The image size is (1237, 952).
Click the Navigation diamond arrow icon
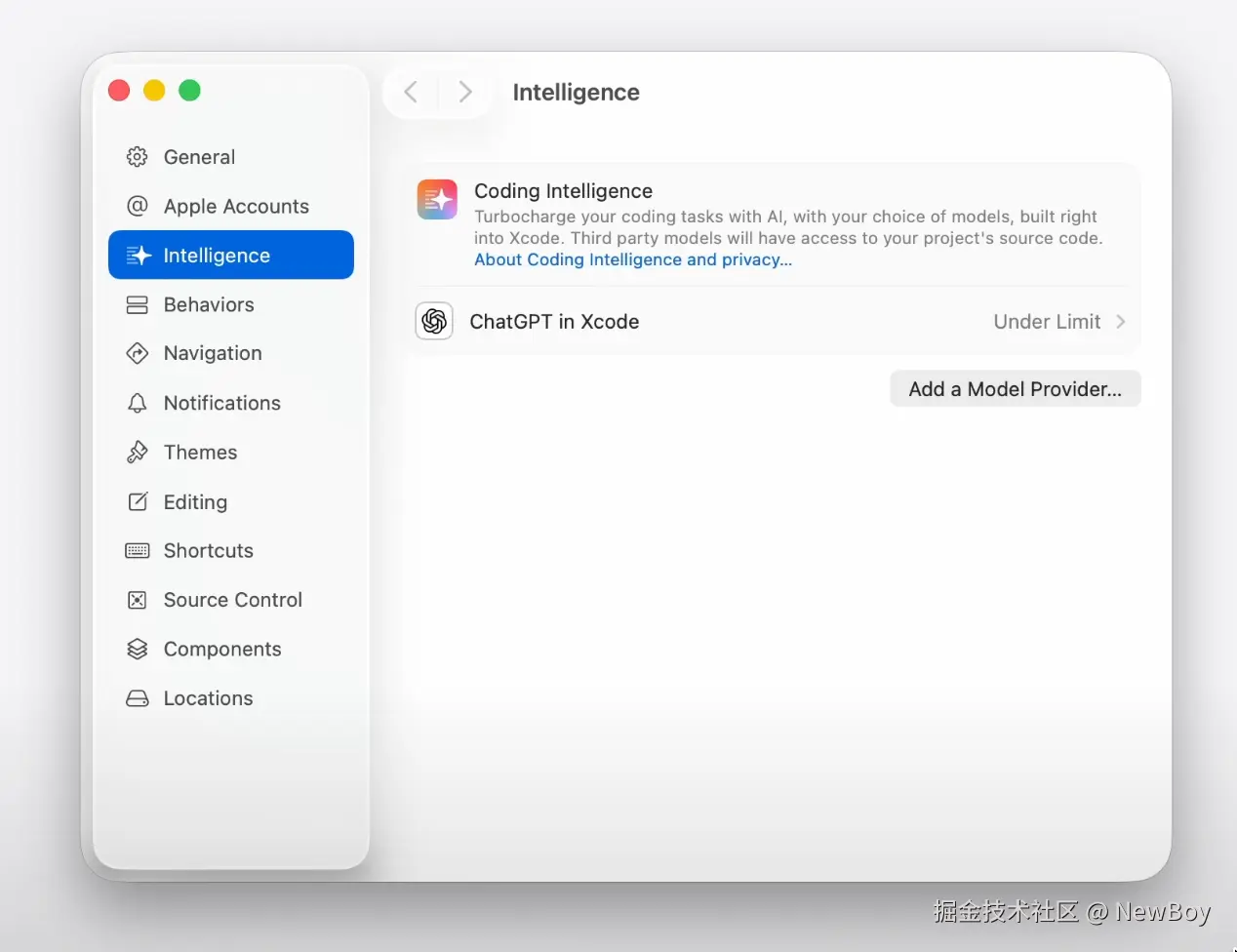point(138,353)
